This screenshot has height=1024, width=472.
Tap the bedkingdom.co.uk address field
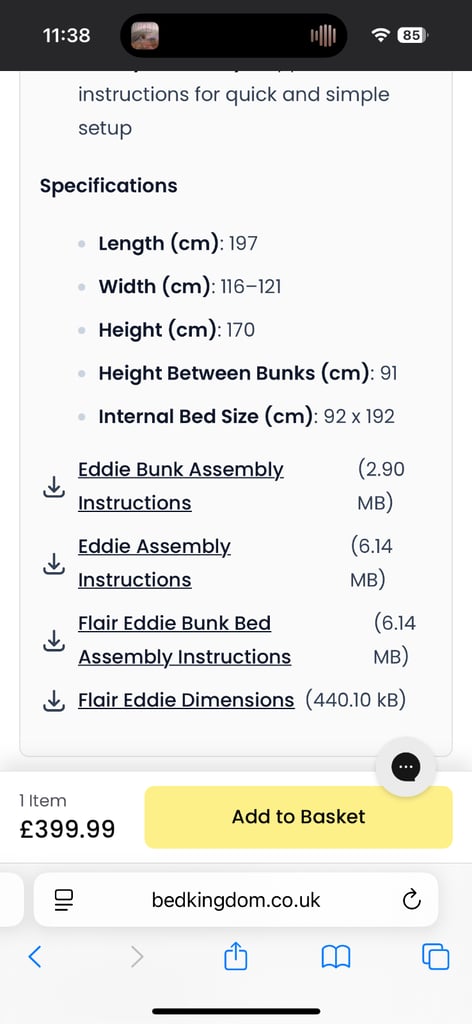point(236,900)
